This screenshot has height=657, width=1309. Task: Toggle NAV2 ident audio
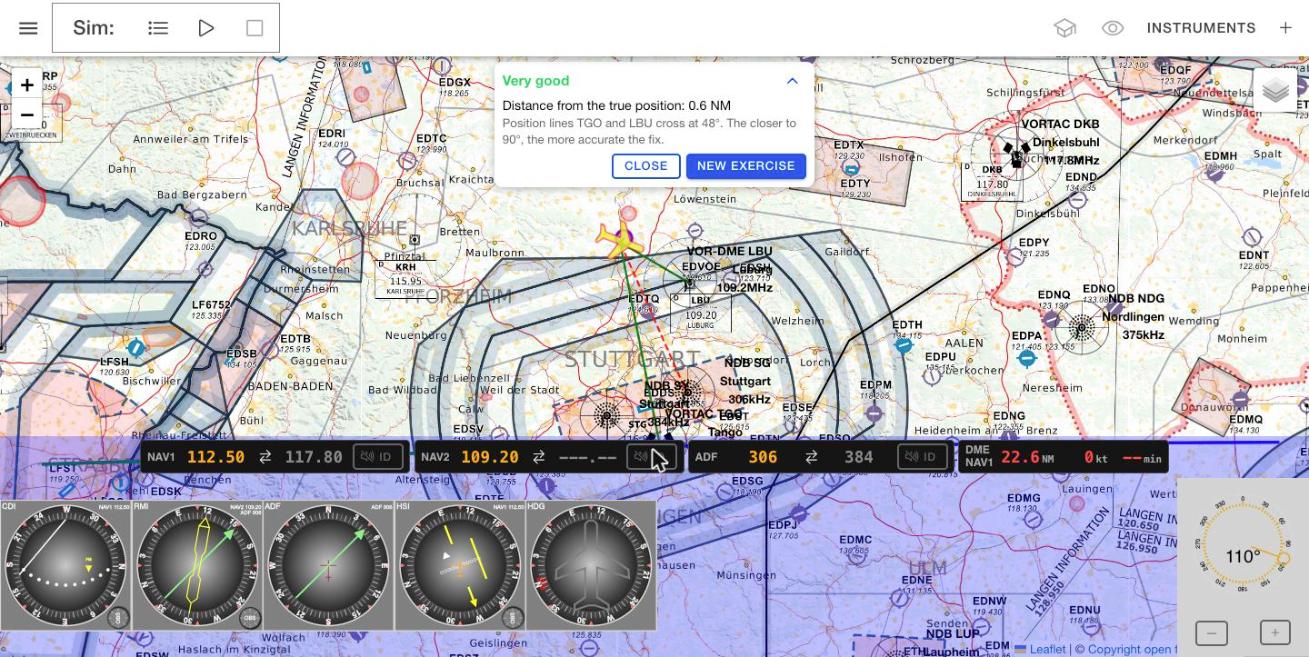[652, 457]
